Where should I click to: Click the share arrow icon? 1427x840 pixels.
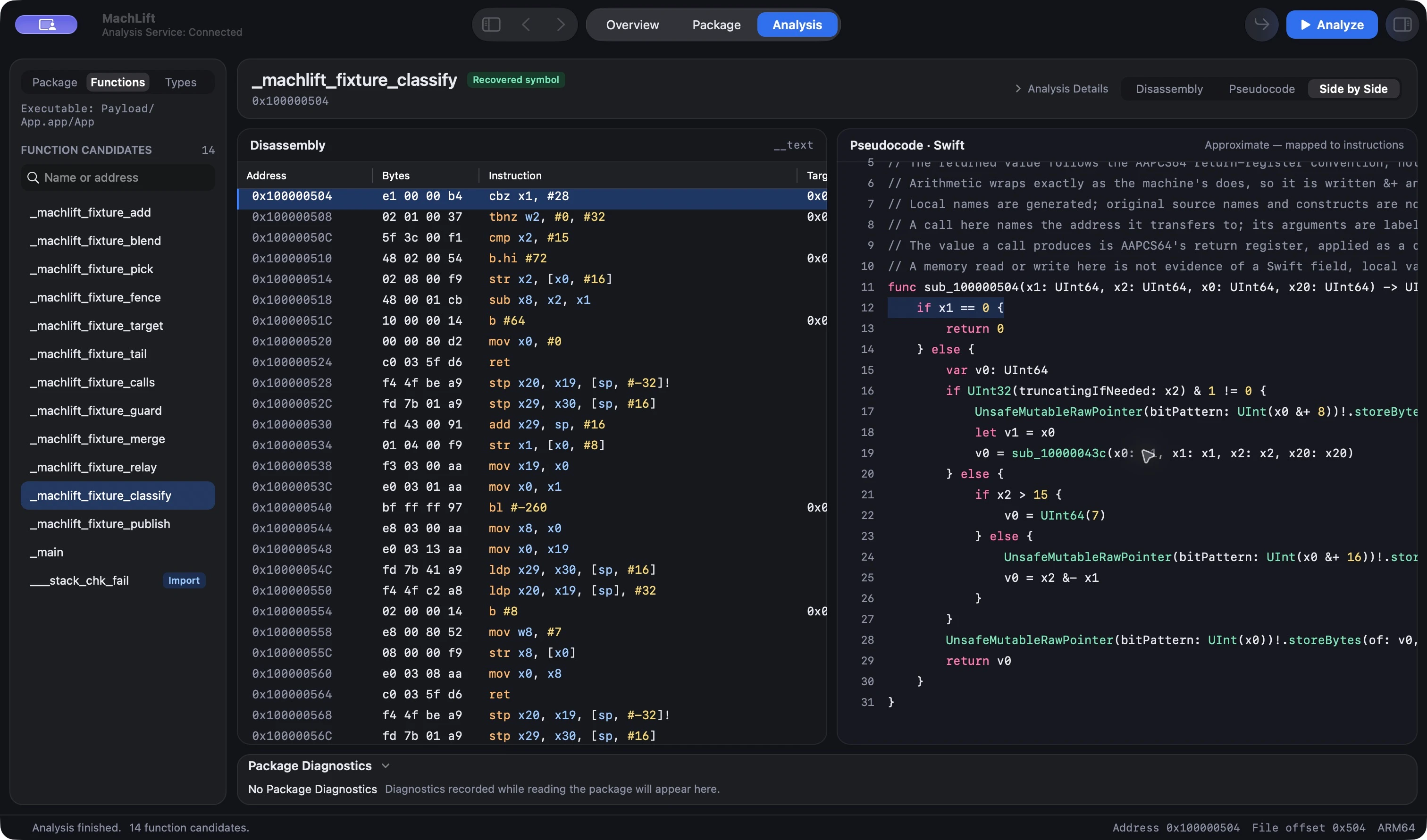1262,25
